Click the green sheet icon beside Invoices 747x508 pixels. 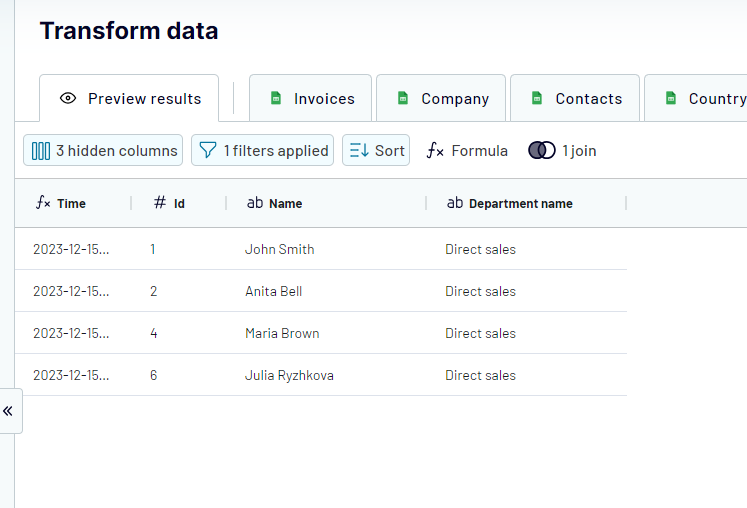276,98
